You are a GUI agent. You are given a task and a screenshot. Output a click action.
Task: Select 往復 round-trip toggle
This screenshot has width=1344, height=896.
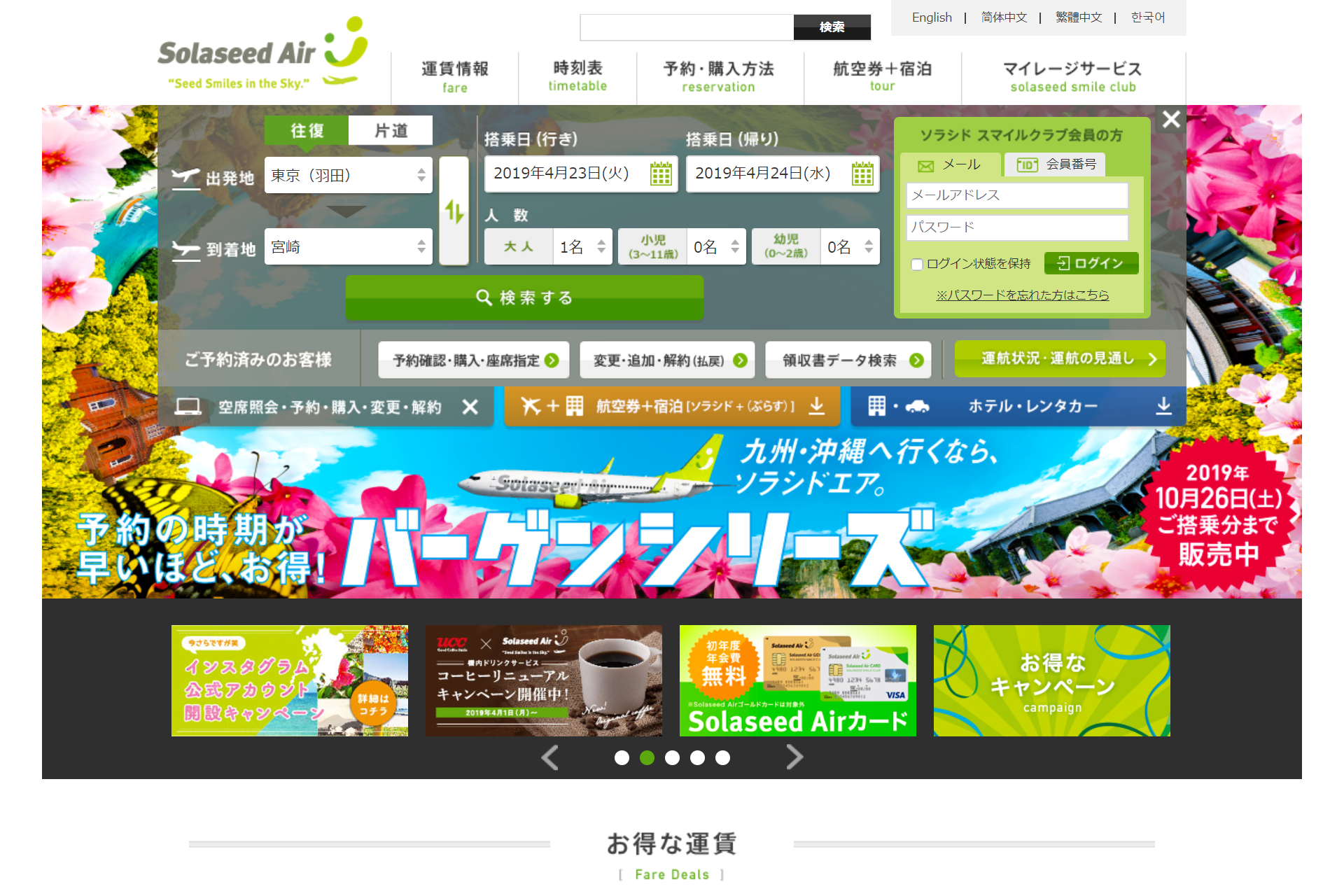[307, 130]
